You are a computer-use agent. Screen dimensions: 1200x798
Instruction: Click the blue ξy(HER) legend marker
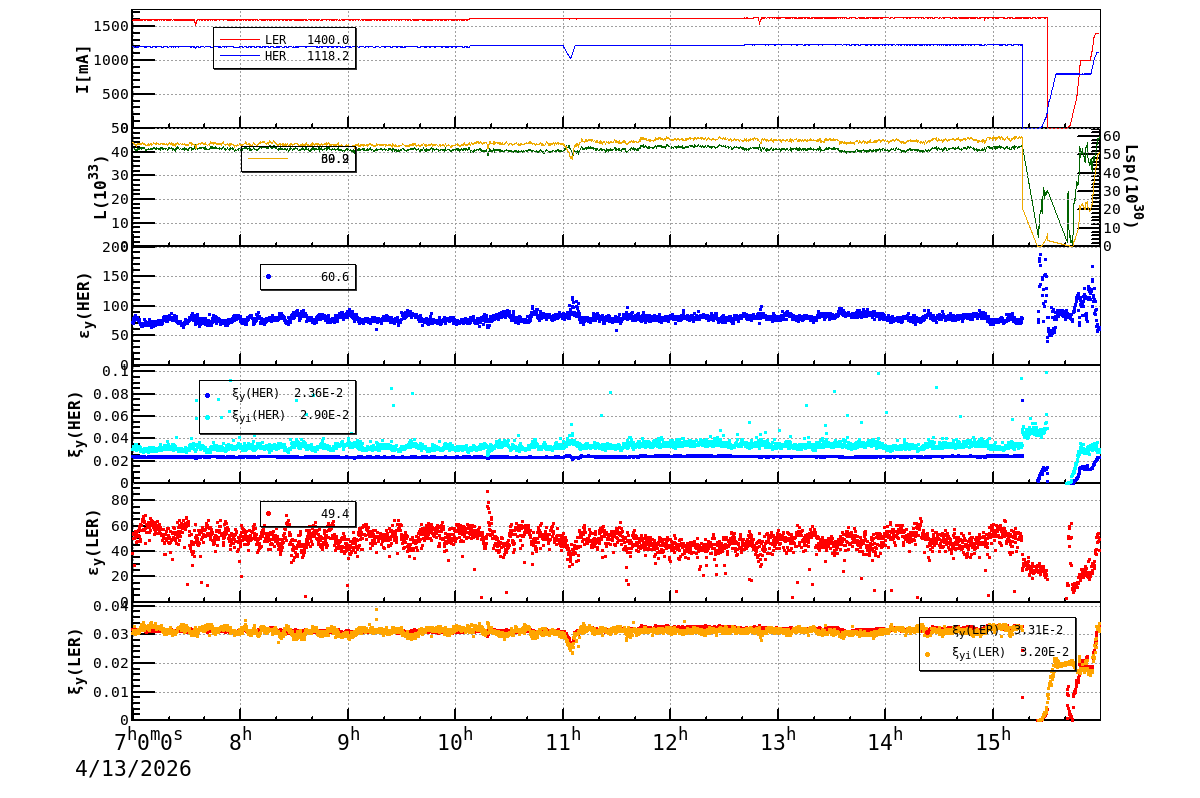tap(207, 395)
